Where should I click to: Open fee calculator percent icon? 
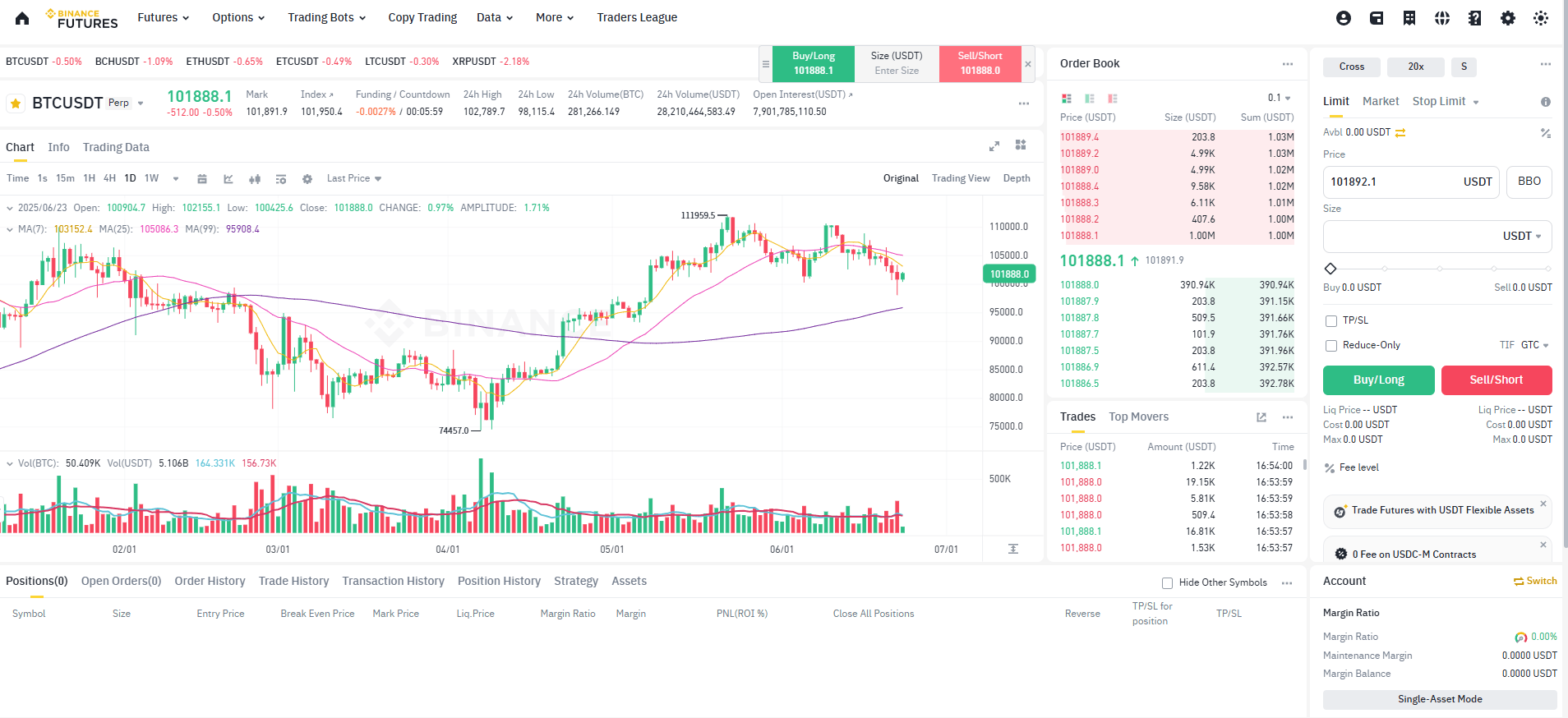coord(1546,133)
